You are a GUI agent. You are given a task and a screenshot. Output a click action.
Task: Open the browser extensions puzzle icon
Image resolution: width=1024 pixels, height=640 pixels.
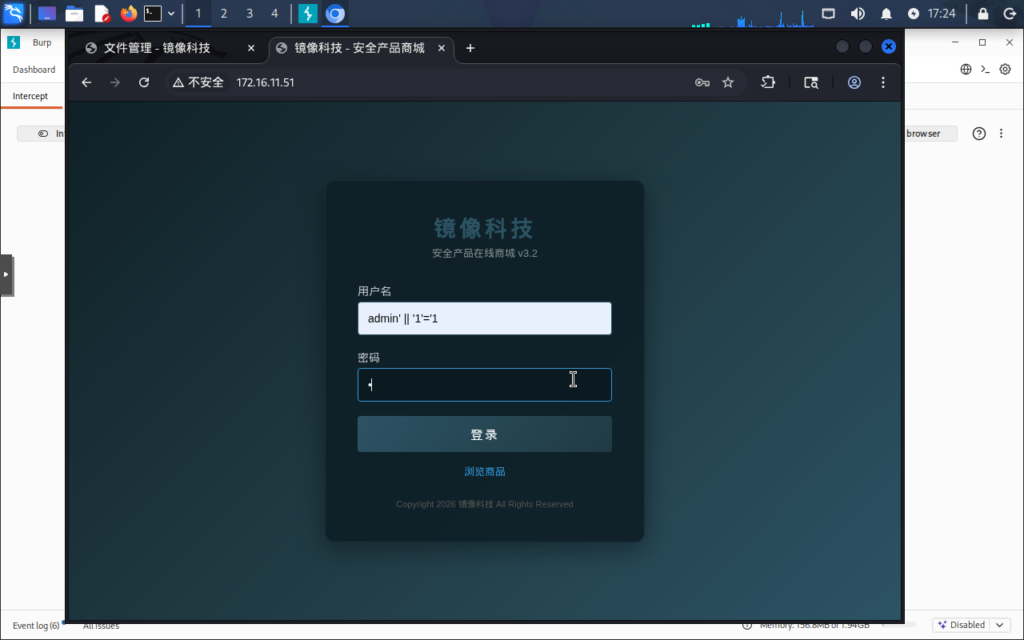pyautogui.click(x=768, y=83)
